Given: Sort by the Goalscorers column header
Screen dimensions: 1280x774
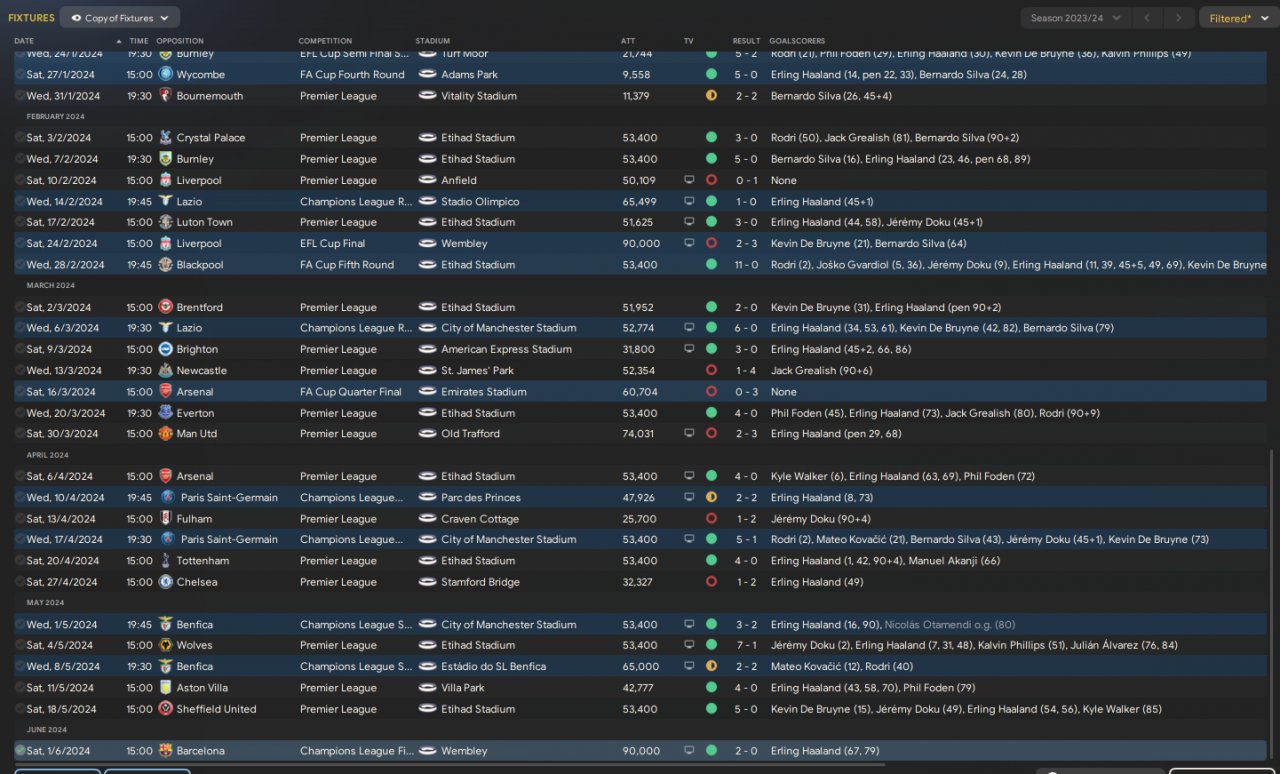Looking at the screenshot, I should click(796, 41).
